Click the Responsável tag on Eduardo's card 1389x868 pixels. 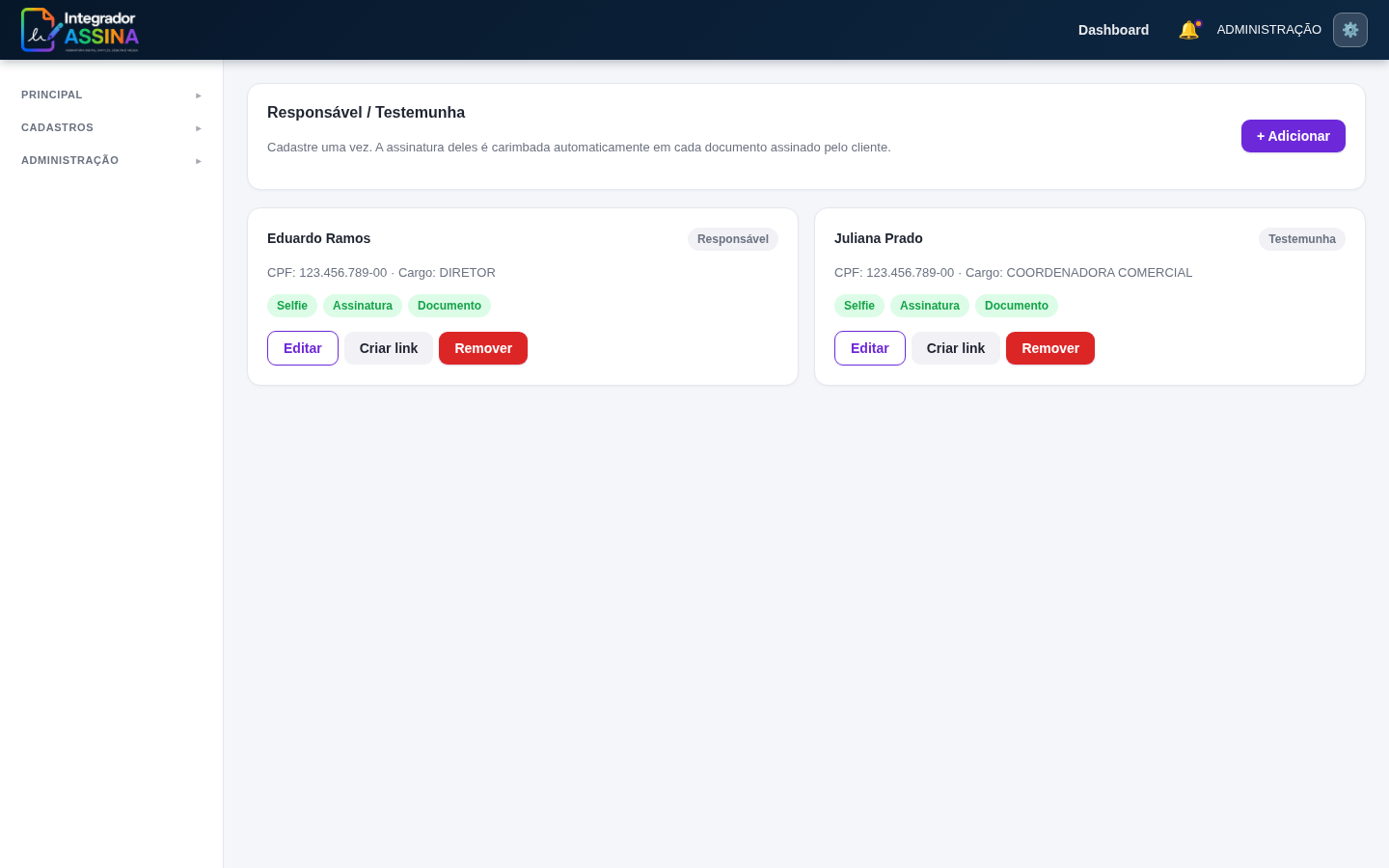pyautogui.click(x=733, y=239)
